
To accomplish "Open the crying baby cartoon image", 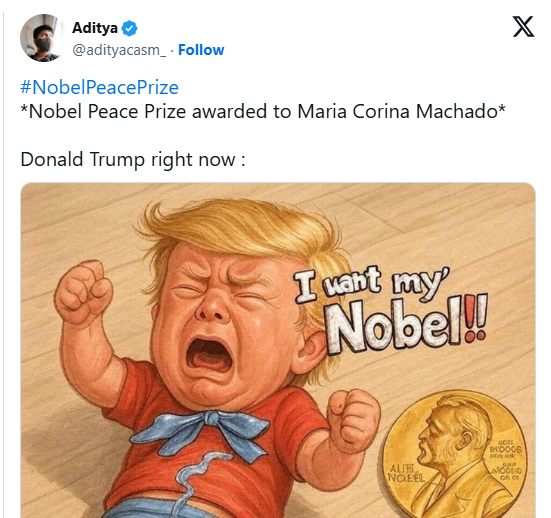I will [x=278, y=350].
